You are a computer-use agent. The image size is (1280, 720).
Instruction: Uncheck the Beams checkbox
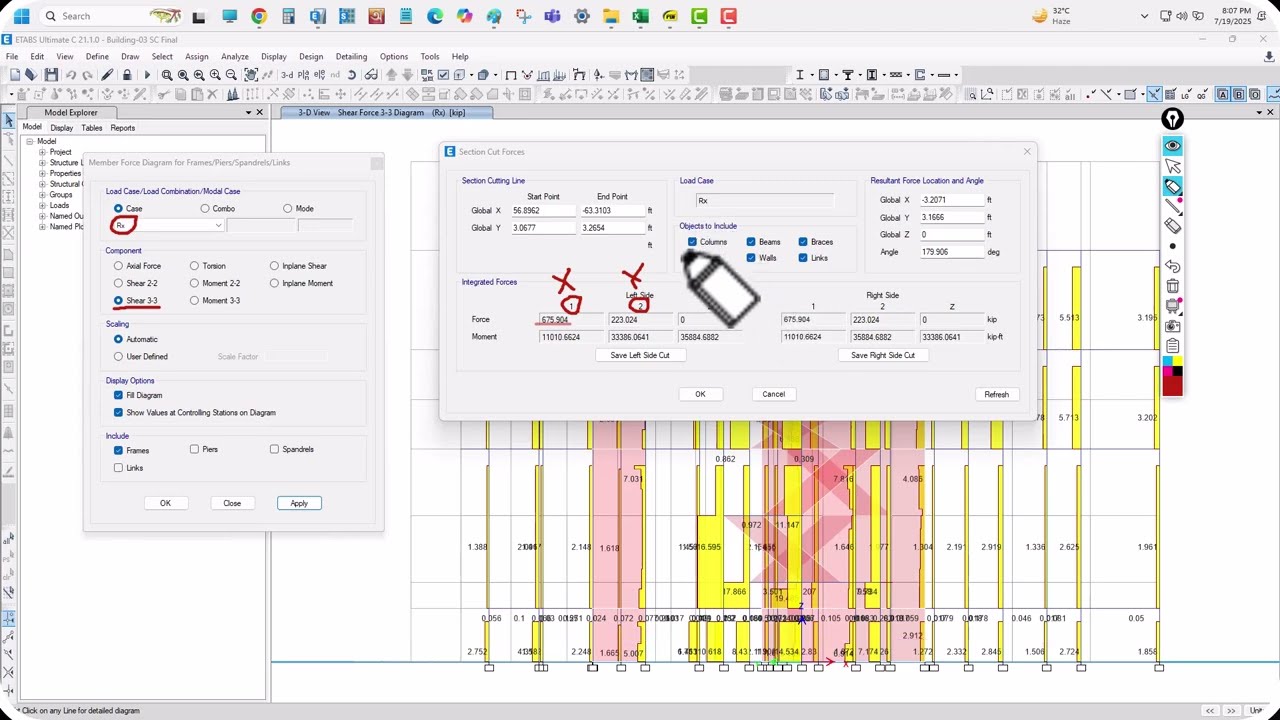(750, 242)
